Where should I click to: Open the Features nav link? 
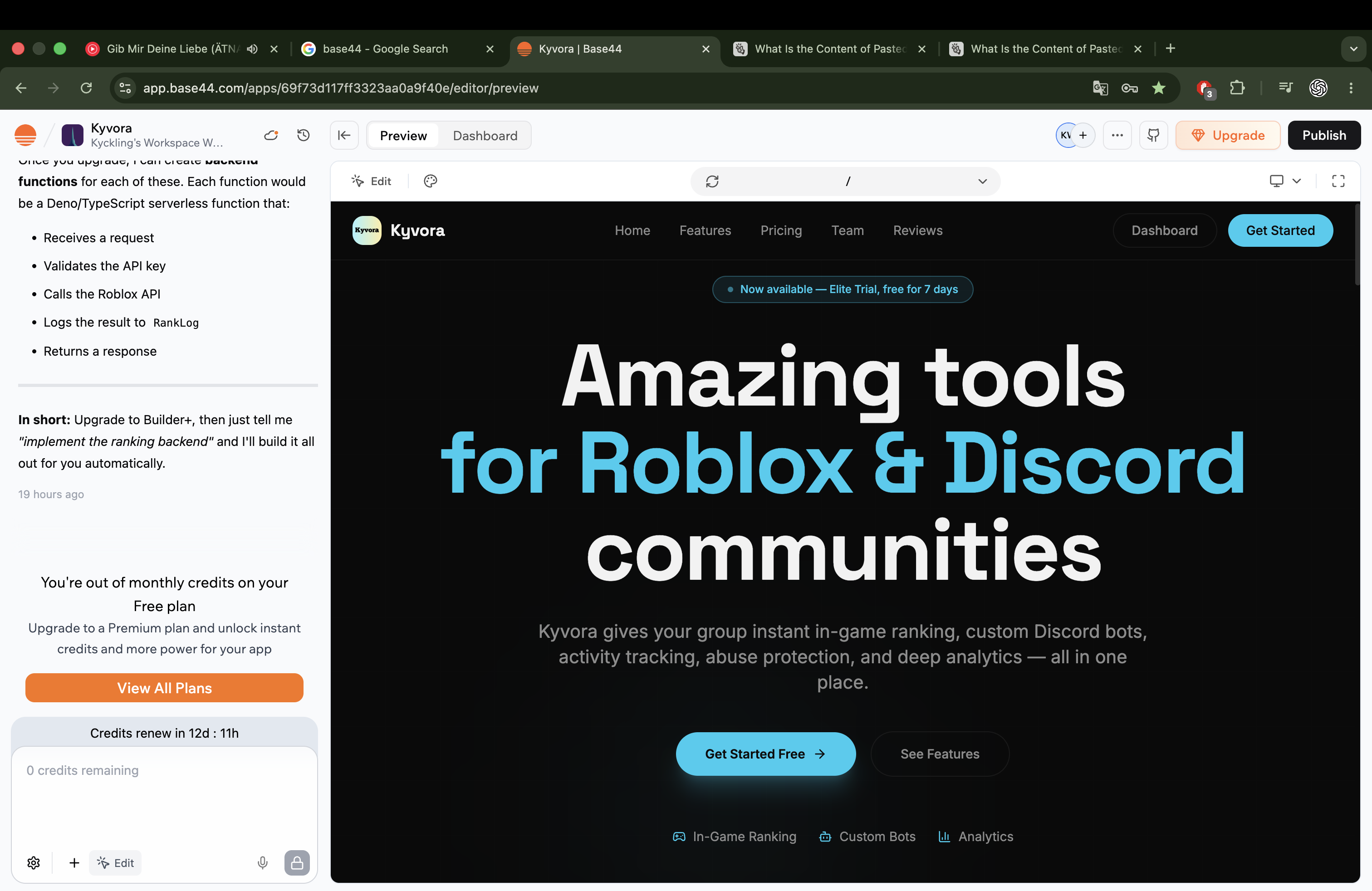point(705,230)
